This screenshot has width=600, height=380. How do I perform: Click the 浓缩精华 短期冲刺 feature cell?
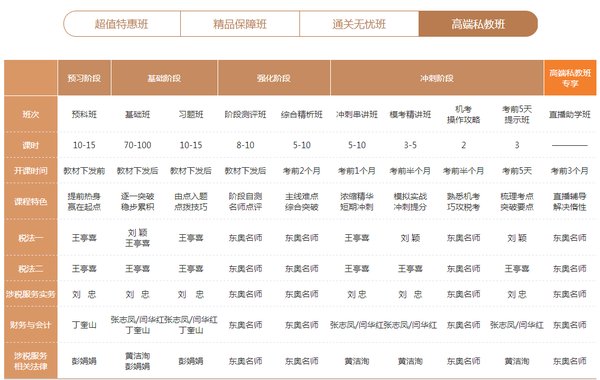357,202
